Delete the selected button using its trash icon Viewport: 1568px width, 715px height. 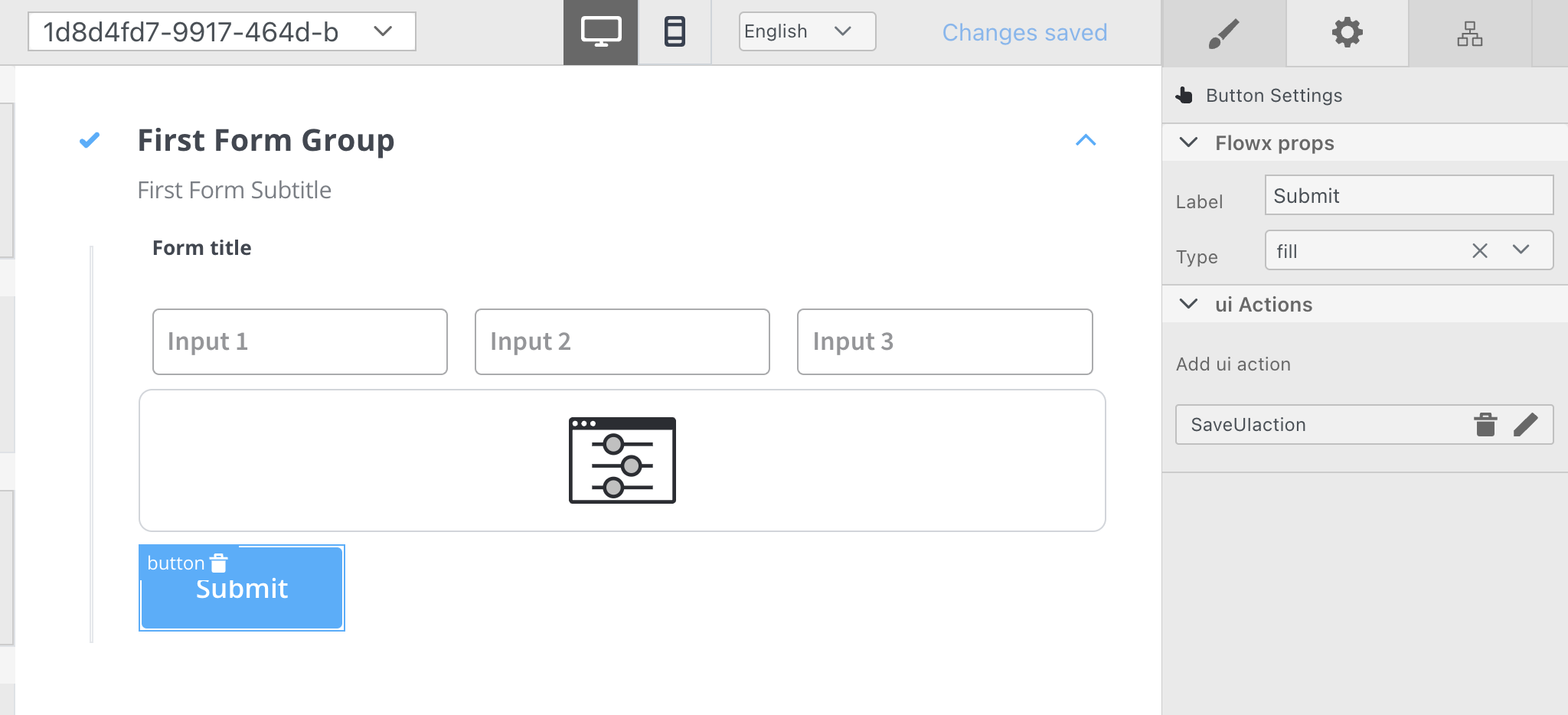click(x=220, y=562)
